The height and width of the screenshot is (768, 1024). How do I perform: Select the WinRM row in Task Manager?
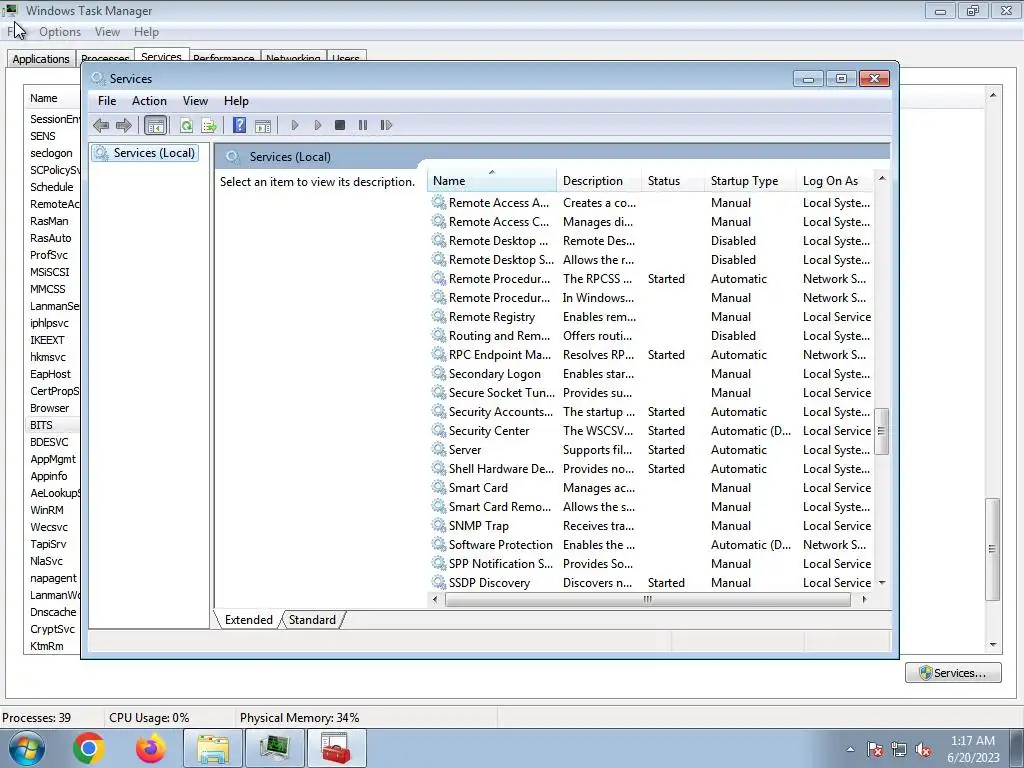[52, 510]
